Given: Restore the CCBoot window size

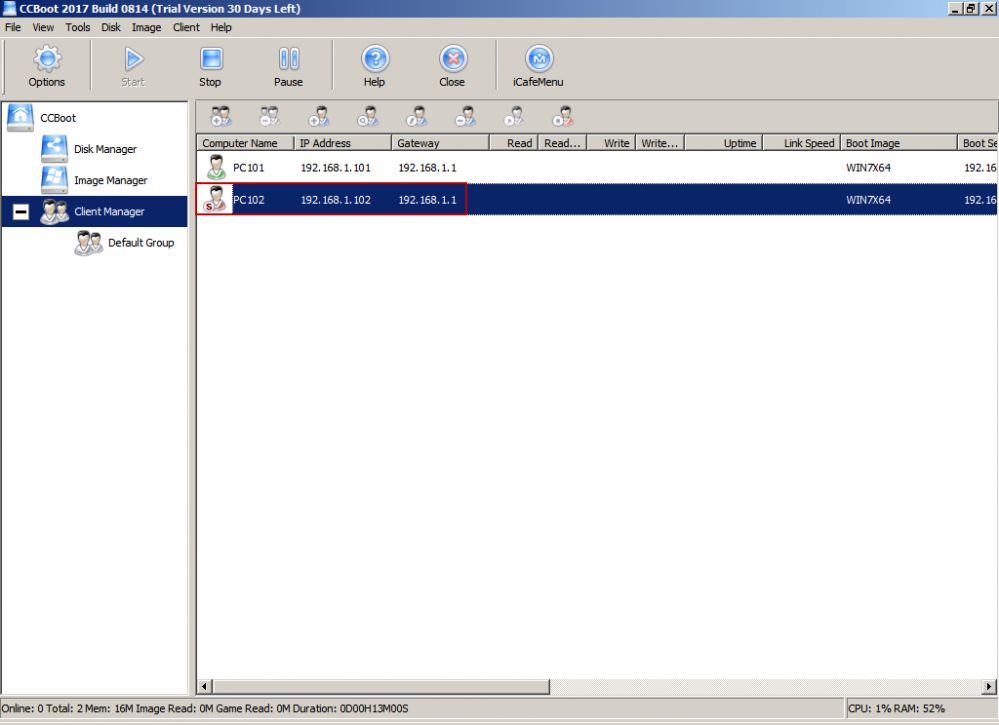Looking at the screenshot, I should tap(970, 8).
